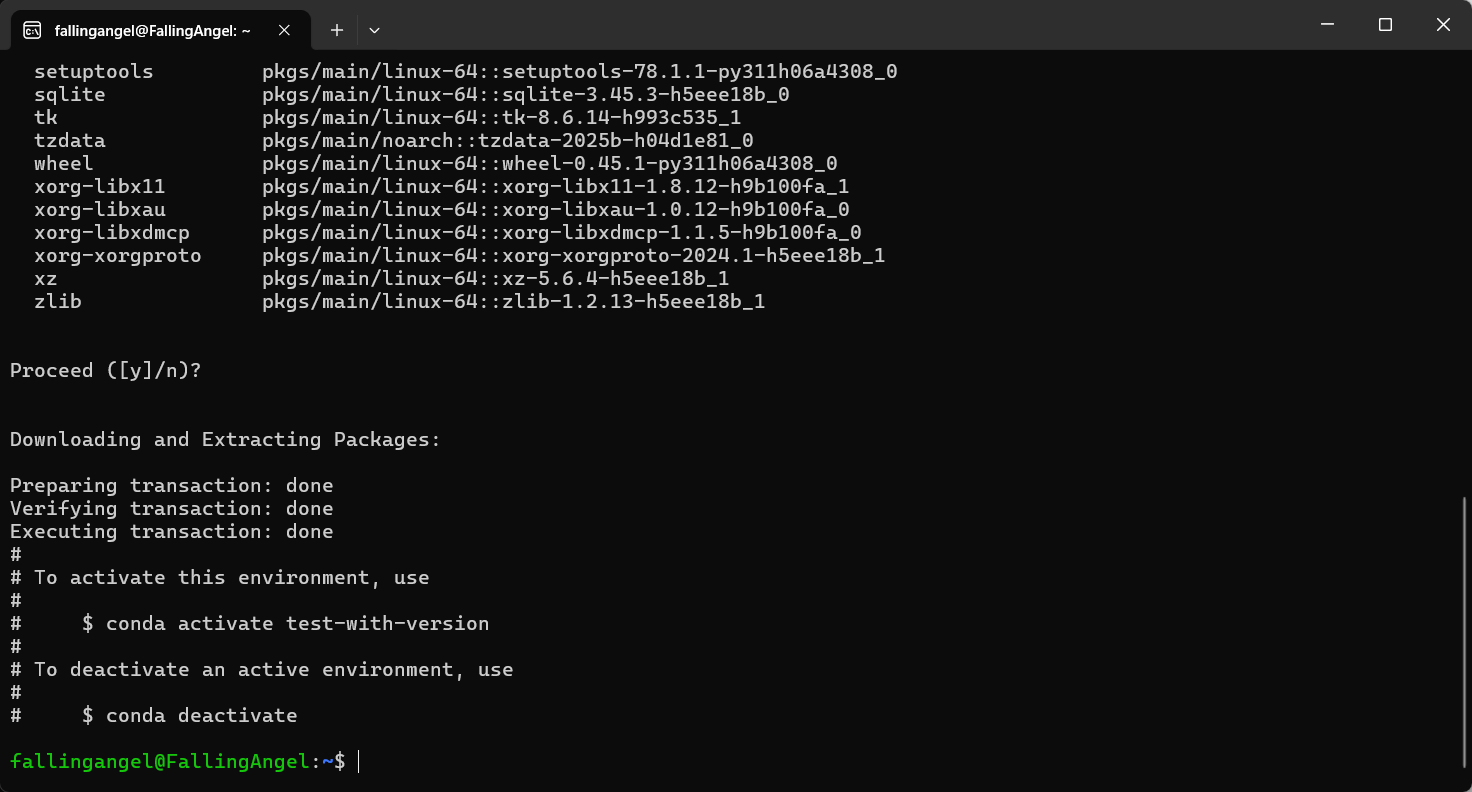This screenshot has height=792, width=1472.
Task: Close the terminal window
Action: (x=1443, y=25)
